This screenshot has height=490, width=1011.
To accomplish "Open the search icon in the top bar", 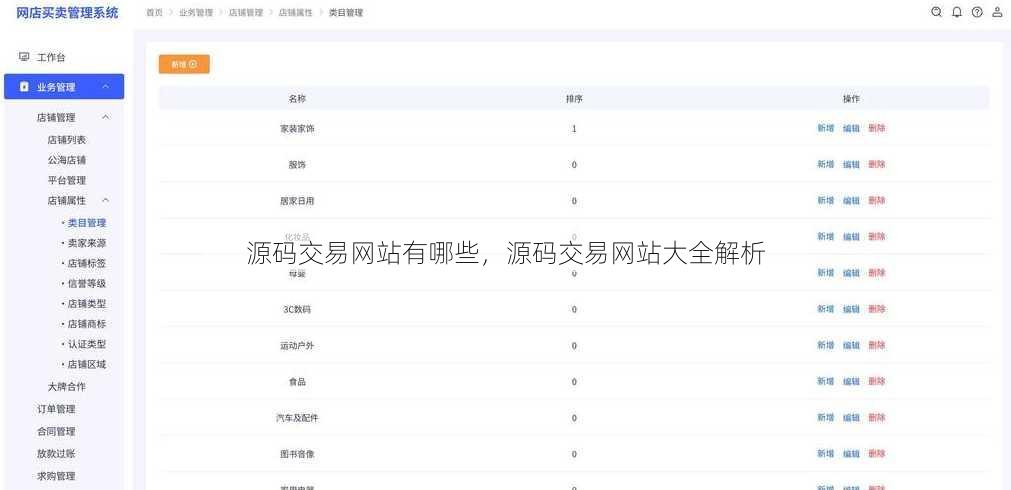I will pos(936,12).
